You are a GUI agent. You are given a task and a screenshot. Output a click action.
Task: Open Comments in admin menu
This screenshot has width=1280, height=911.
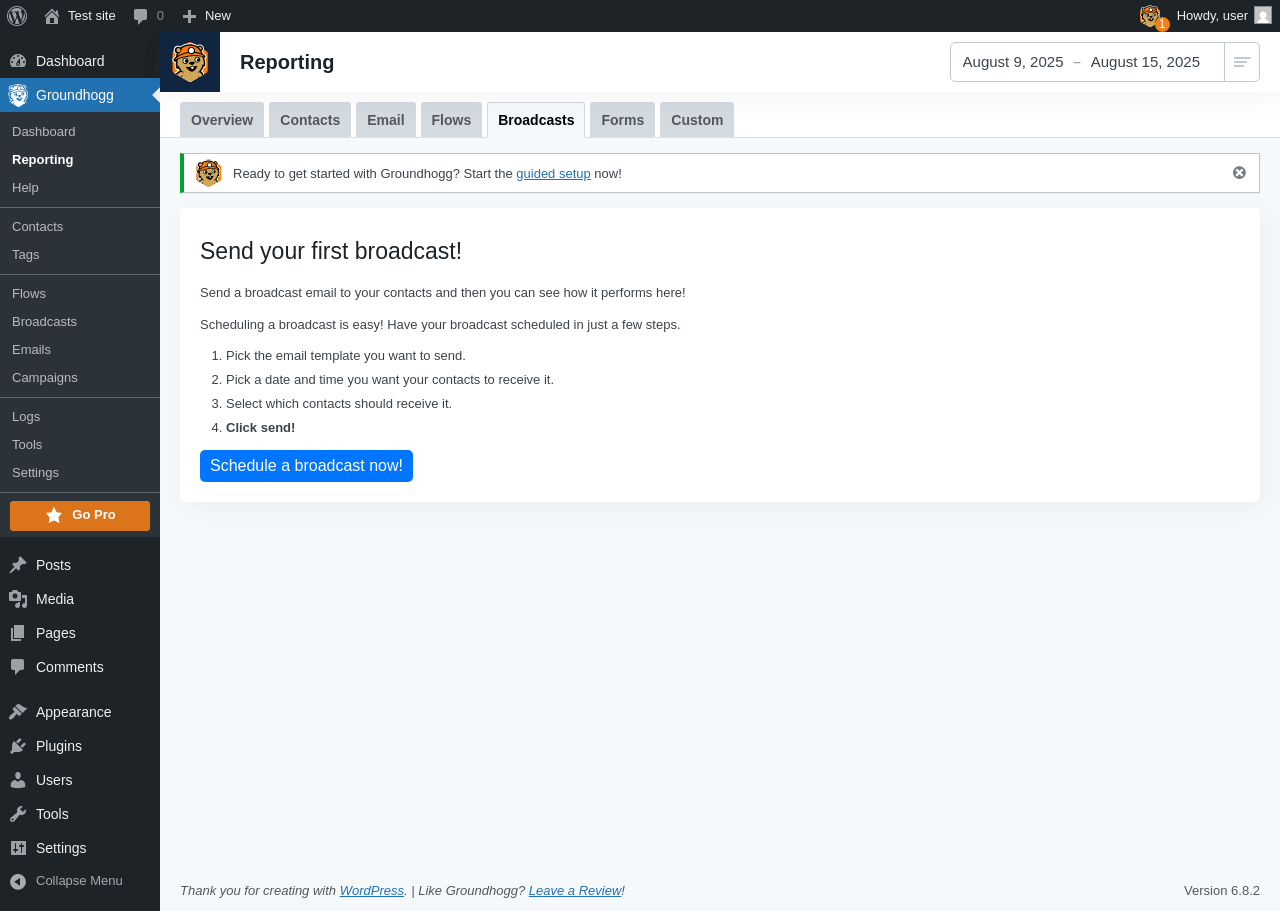tap(80, 667)
